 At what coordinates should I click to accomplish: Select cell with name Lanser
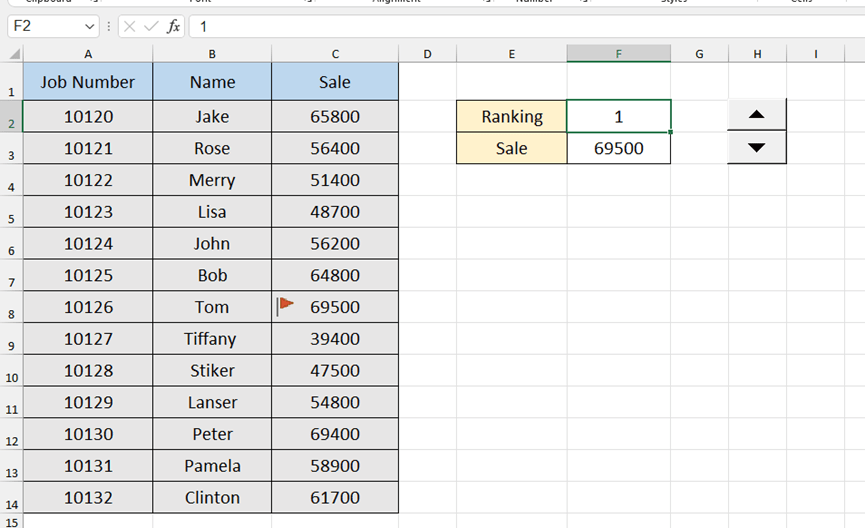[212, 402]
